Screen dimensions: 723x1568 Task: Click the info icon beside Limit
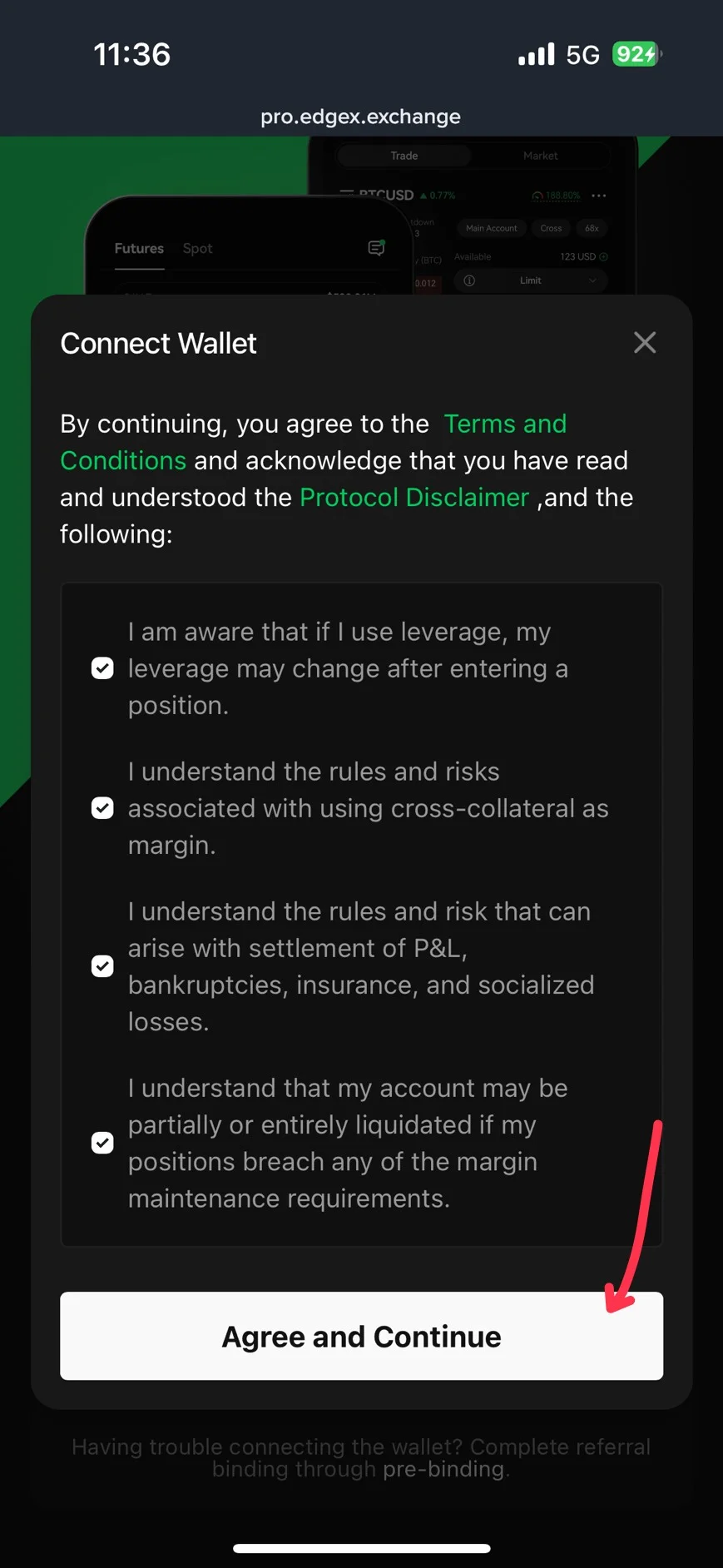click(x=469, y=280)
